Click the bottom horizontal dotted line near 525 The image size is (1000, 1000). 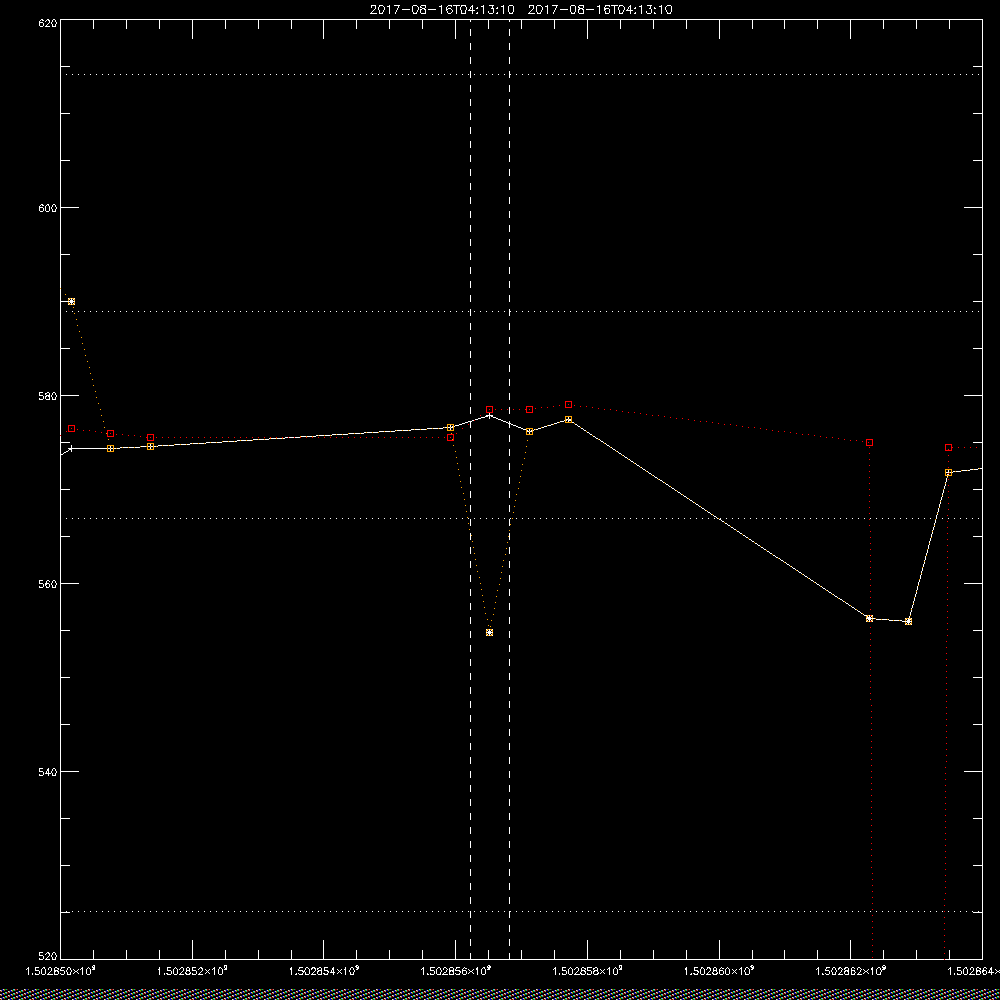[521, 911]
